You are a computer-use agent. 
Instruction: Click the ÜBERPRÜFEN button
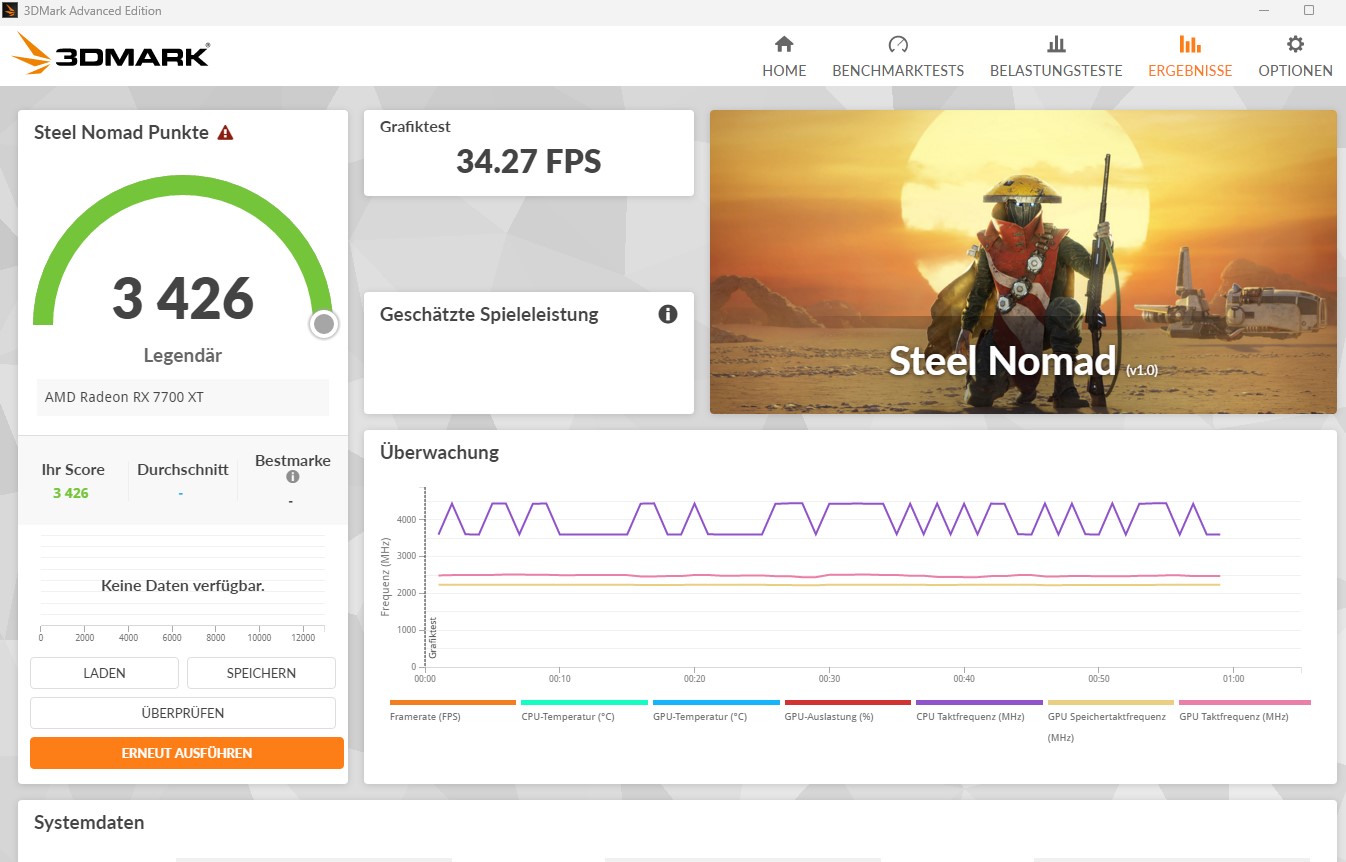point(183,713)
